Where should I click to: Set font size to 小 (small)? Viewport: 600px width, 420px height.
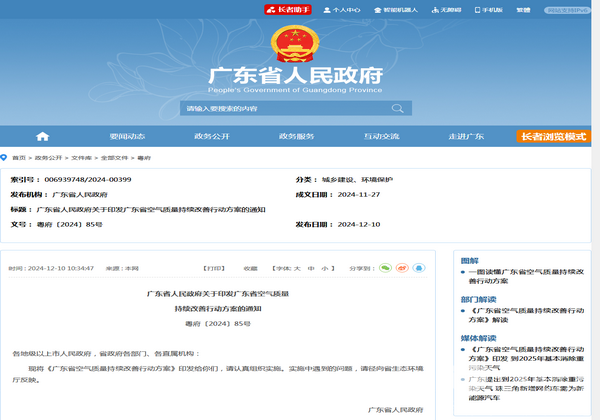tap(324, 269)
